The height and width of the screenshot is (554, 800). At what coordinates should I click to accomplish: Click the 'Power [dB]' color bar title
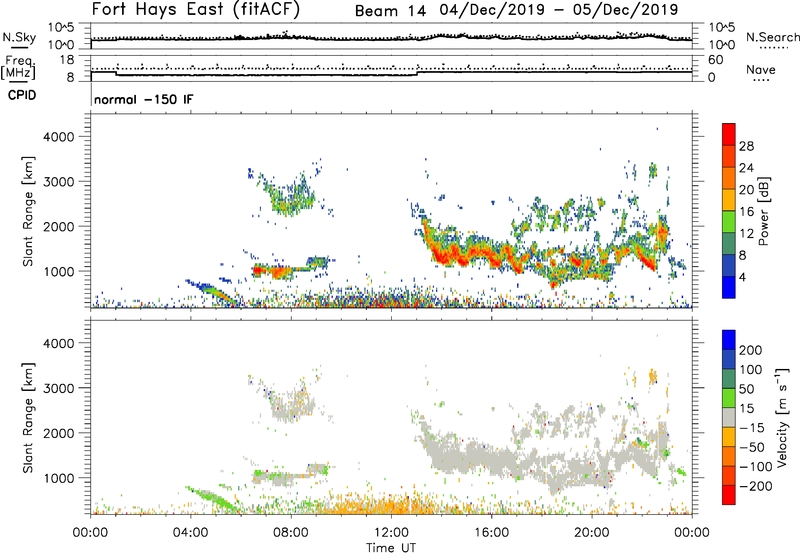[x=764, y=211]
